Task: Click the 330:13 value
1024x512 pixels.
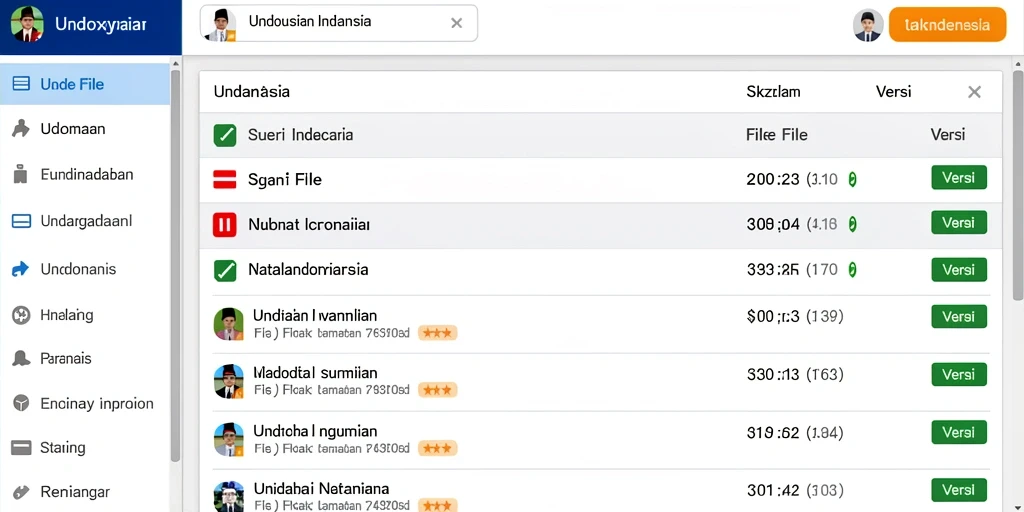Action: click(x=773, y=374)
